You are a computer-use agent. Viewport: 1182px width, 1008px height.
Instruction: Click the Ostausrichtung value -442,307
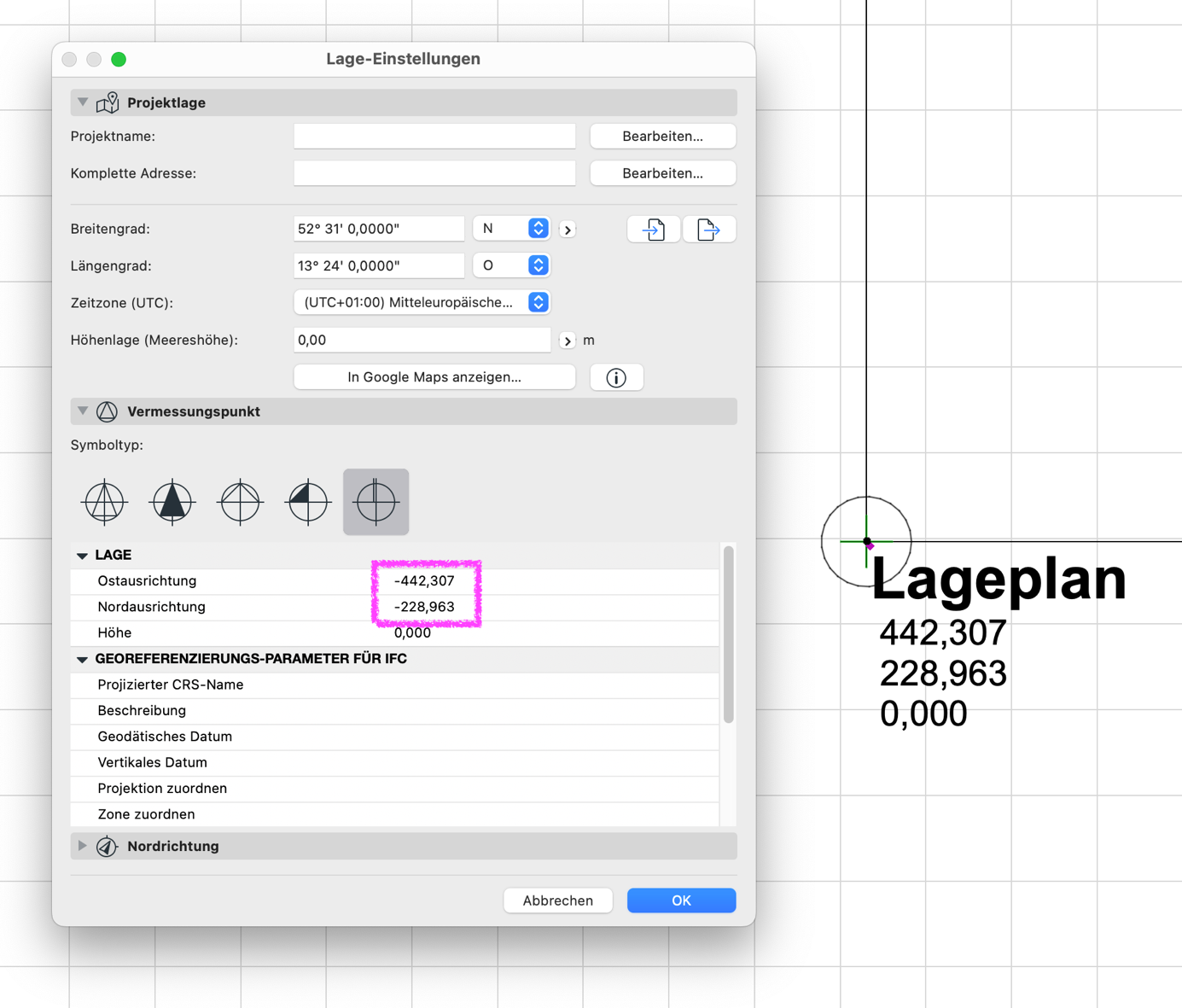point(424,581)
